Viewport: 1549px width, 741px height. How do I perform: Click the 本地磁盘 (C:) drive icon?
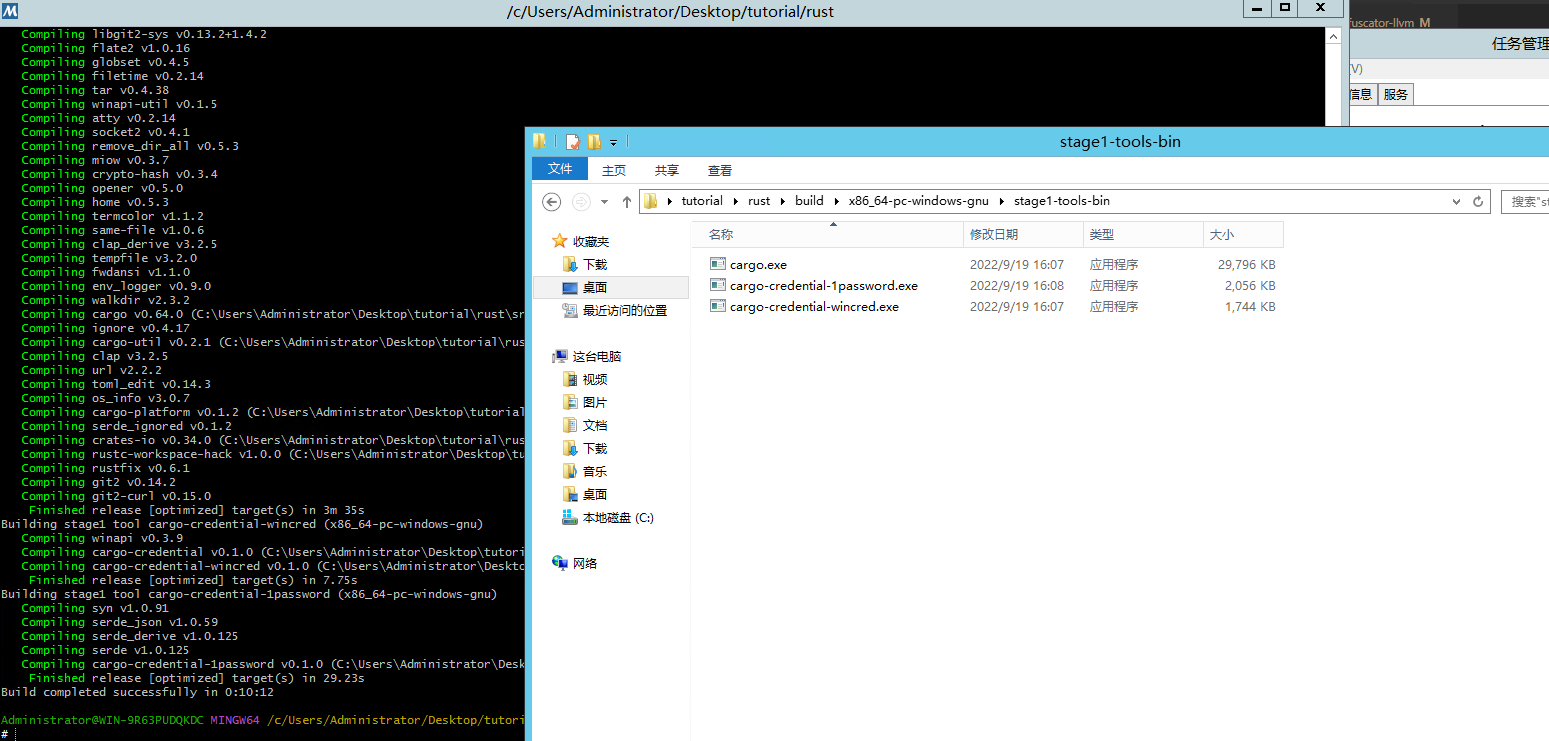click(x=570, y=517)
